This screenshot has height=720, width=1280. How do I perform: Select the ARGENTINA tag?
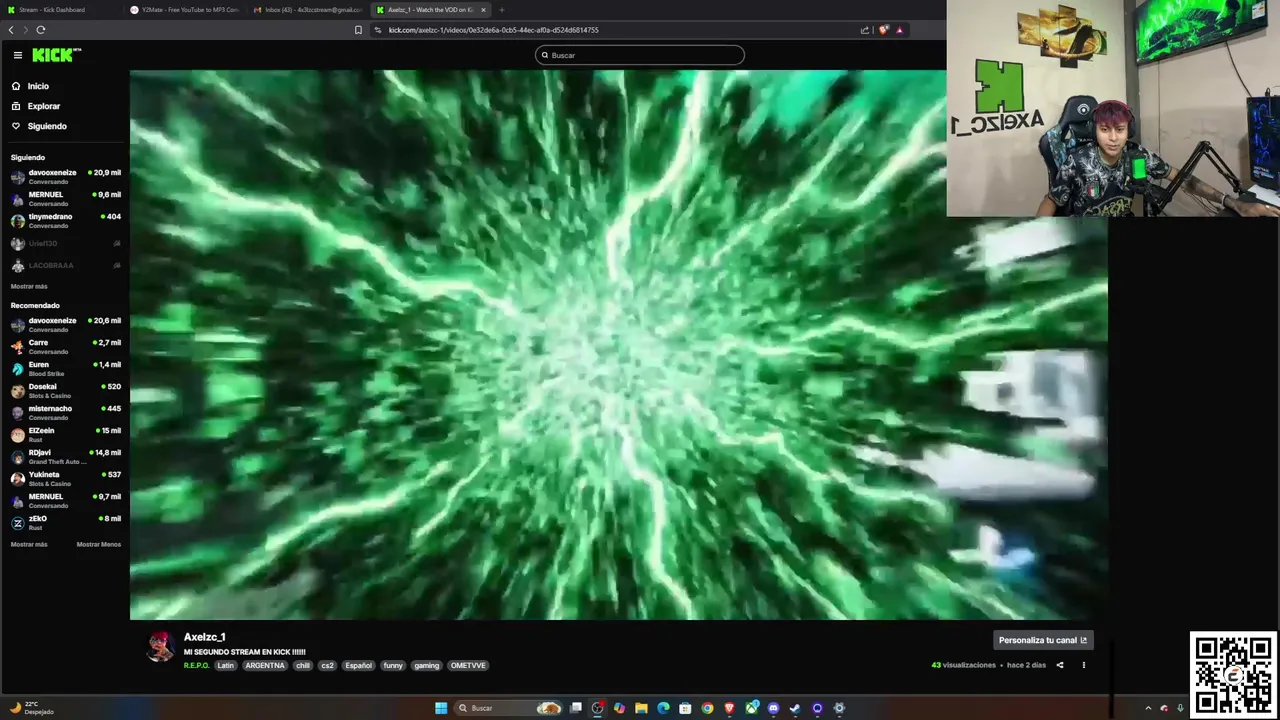(x=265, y=665)
